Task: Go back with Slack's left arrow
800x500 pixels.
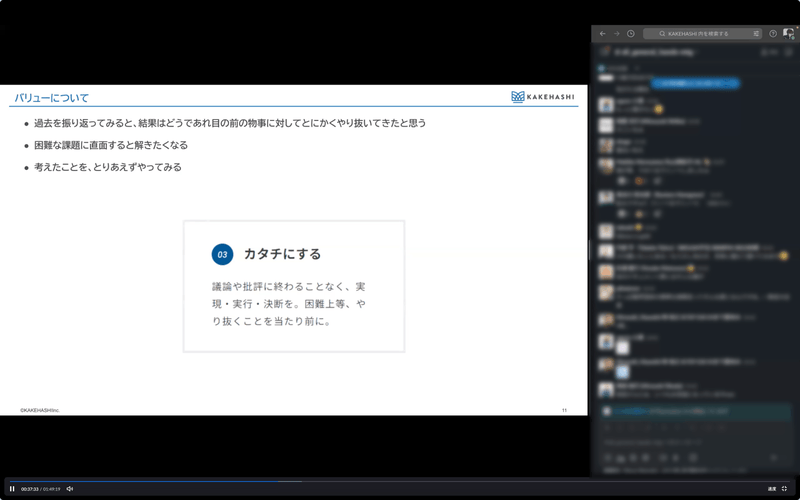Action: pos(603,34)
